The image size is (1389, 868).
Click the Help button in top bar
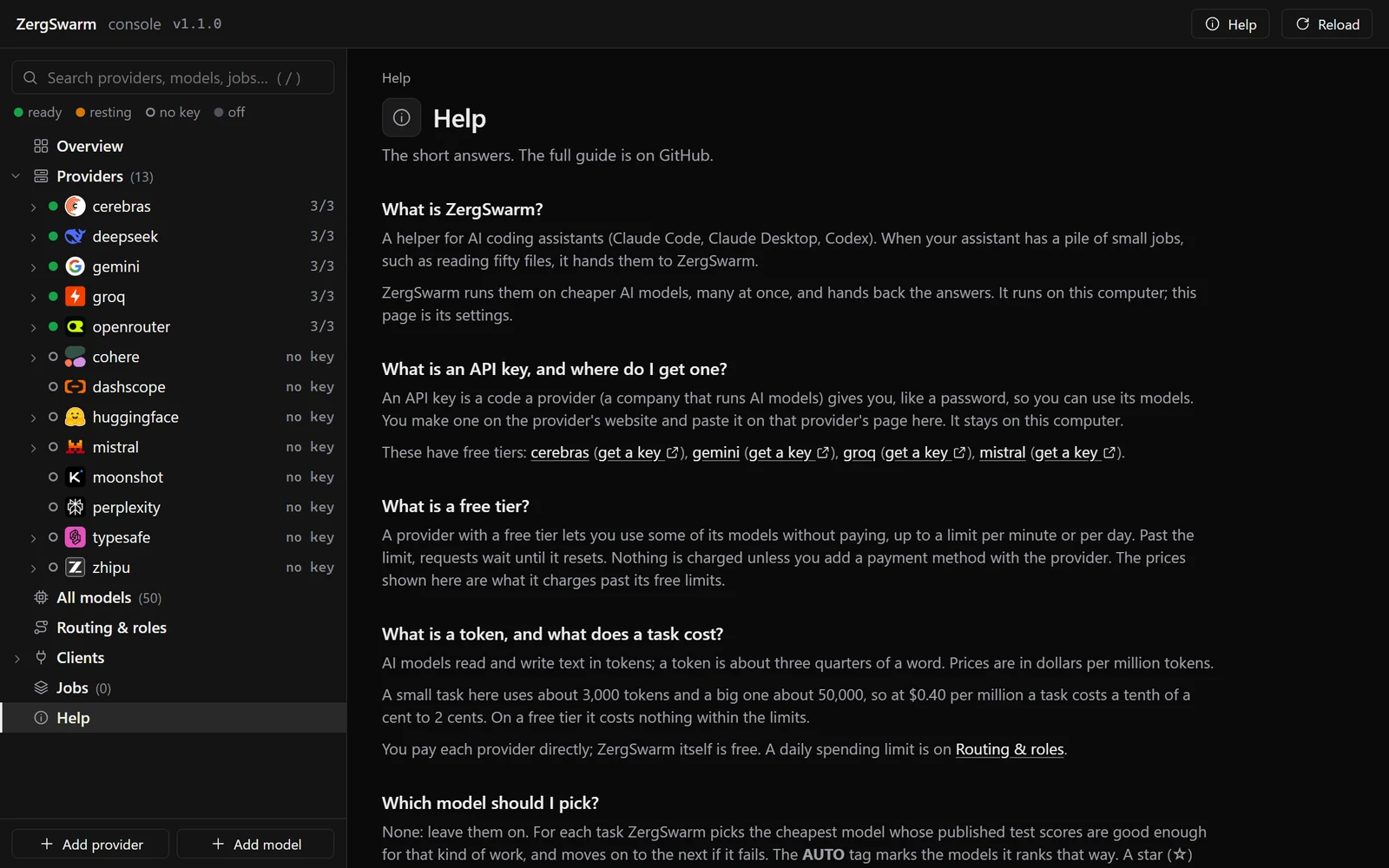click(x=1230, y=24)
